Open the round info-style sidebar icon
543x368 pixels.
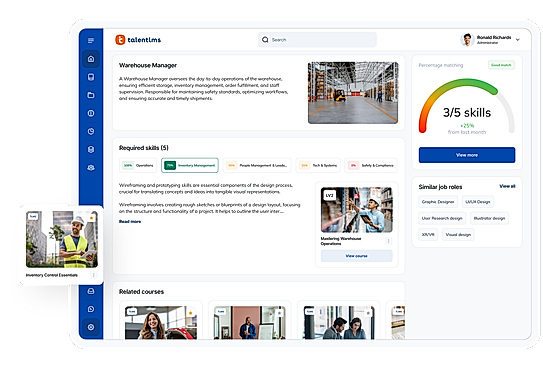[91, 113]
